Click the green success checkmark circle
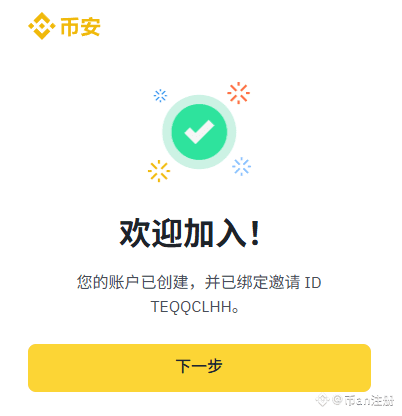This screenshot has width=402, height=416. click(x=199, y=132)
